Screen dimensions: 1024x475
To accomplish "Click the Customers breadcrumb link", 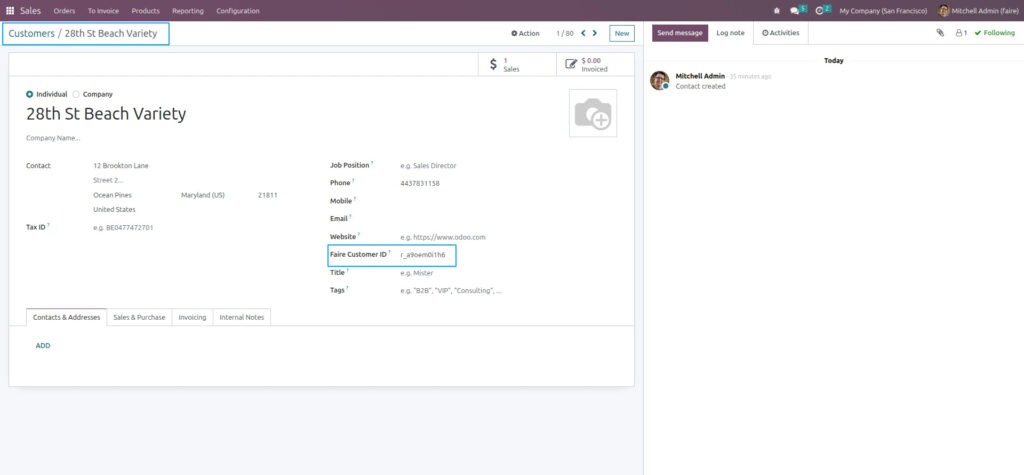I will tap(31, 34).
